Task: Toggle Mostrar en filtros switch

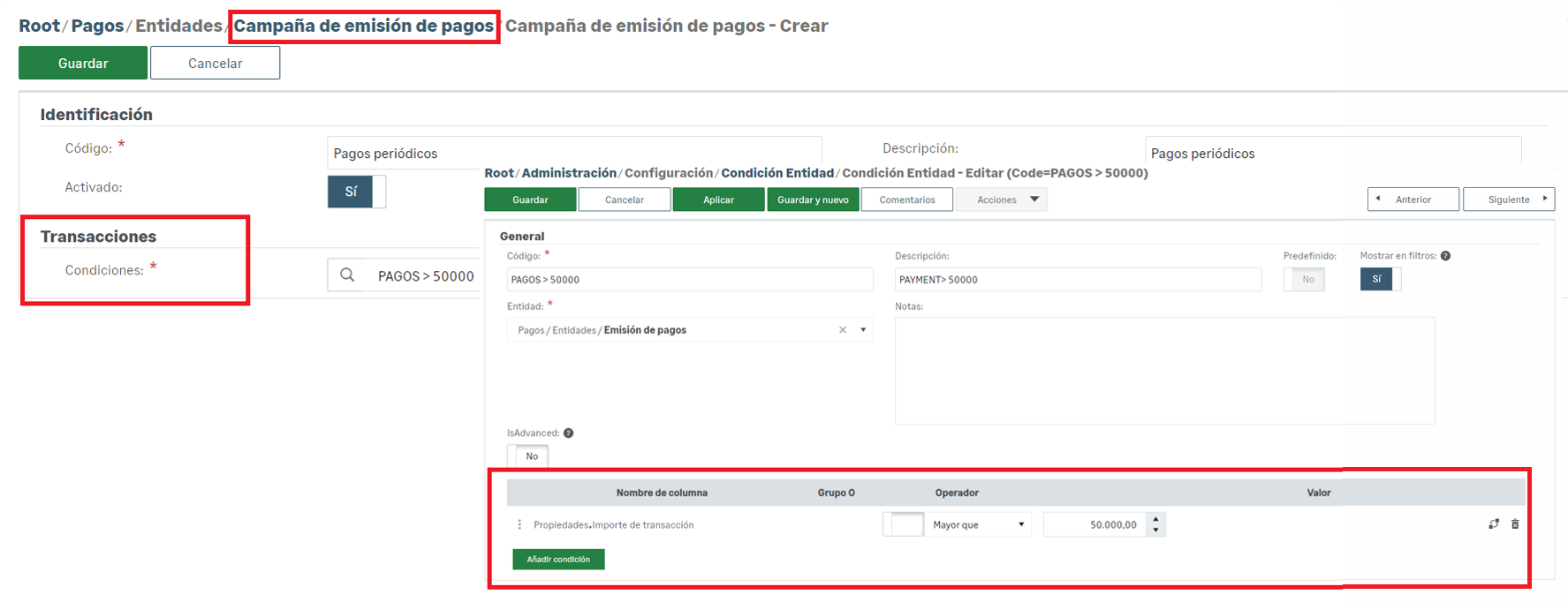Action: pyautogui.click(x=1380, y=279)
